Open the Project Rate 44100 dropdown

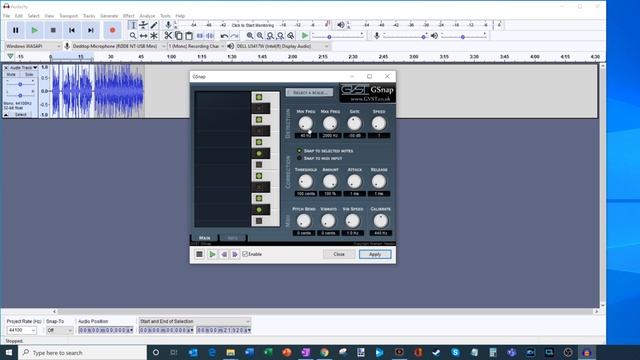21,330
